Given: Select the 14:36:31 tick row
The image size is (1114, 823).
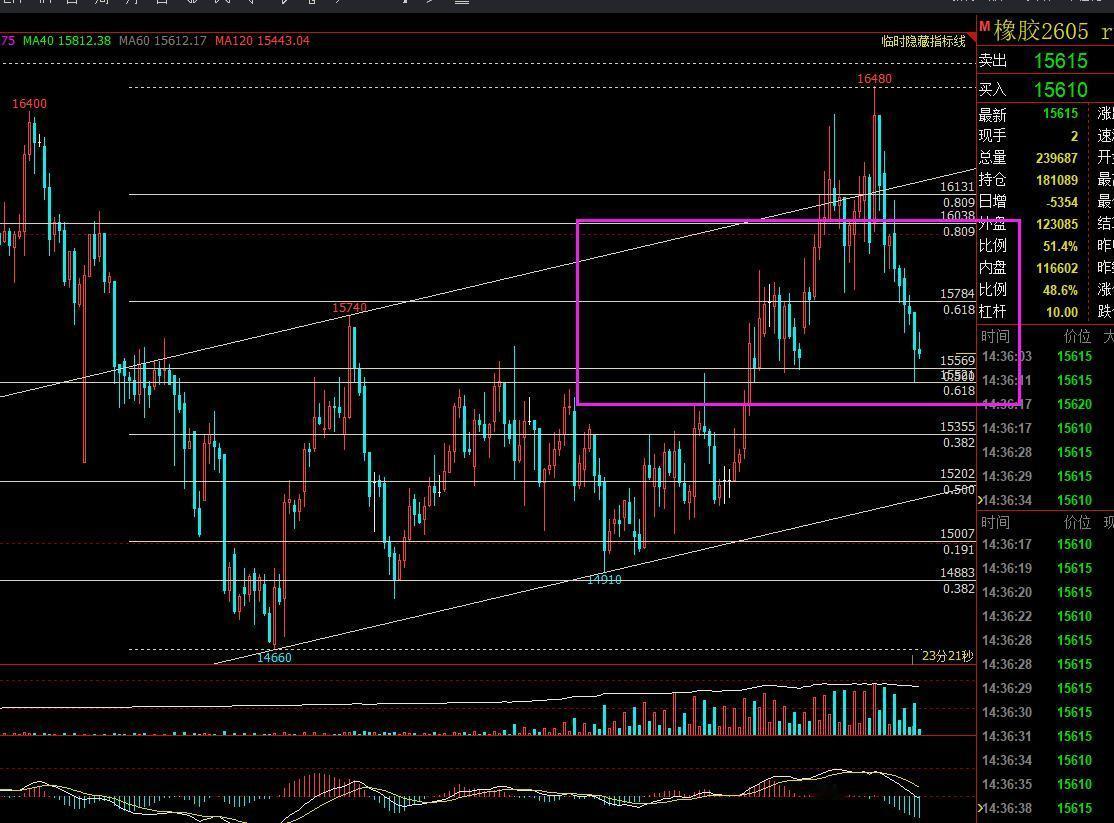Looking at the screenshot, I should (x=1046, y=736).
